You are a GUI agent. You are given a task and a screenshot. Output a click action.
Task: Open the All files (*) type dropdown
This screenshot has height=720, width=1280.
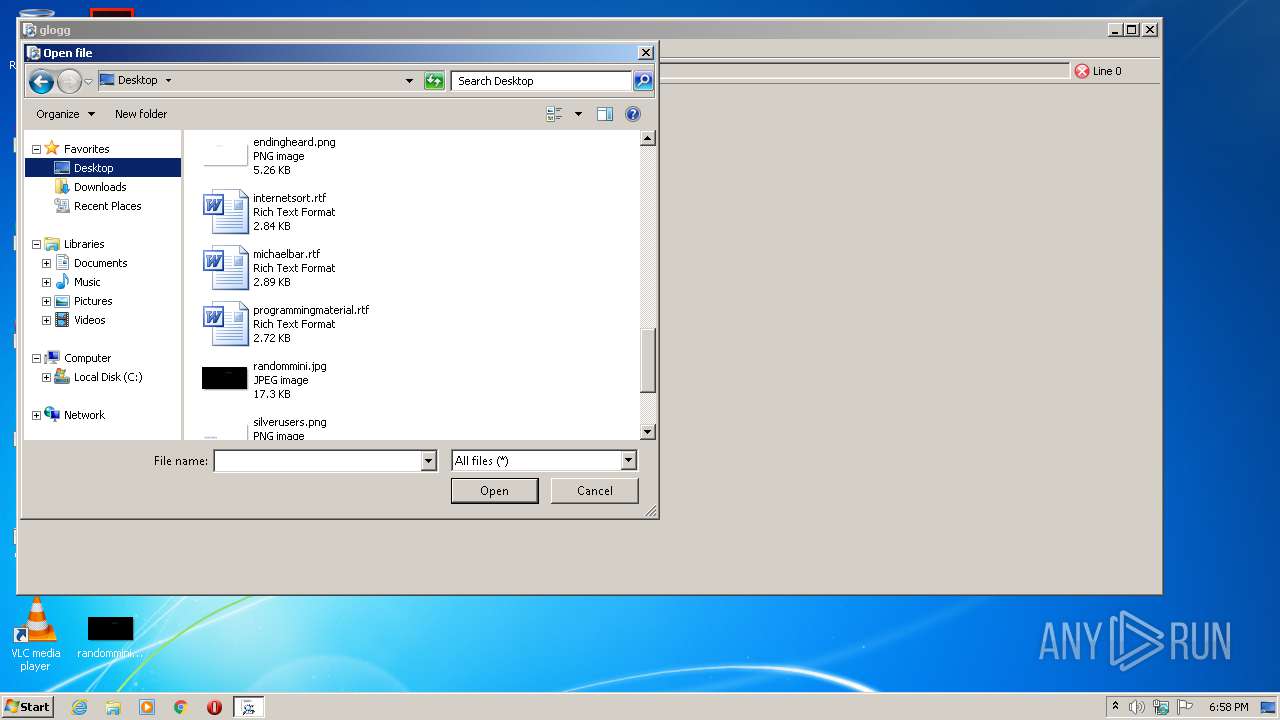[x=544, y=461]
